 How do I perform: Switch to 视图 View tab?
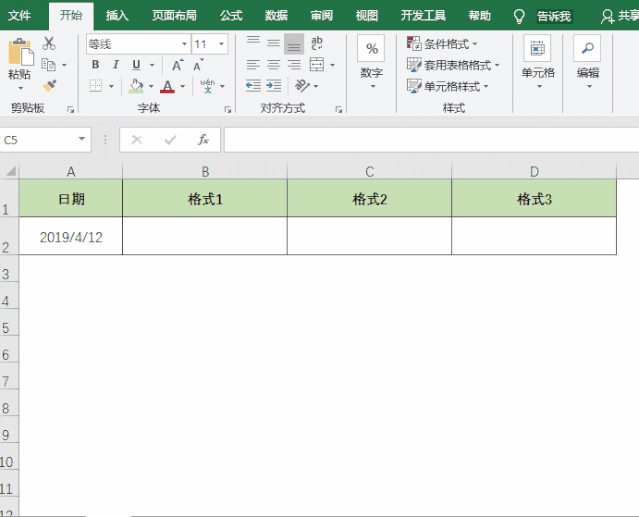[x=367, y=15]
